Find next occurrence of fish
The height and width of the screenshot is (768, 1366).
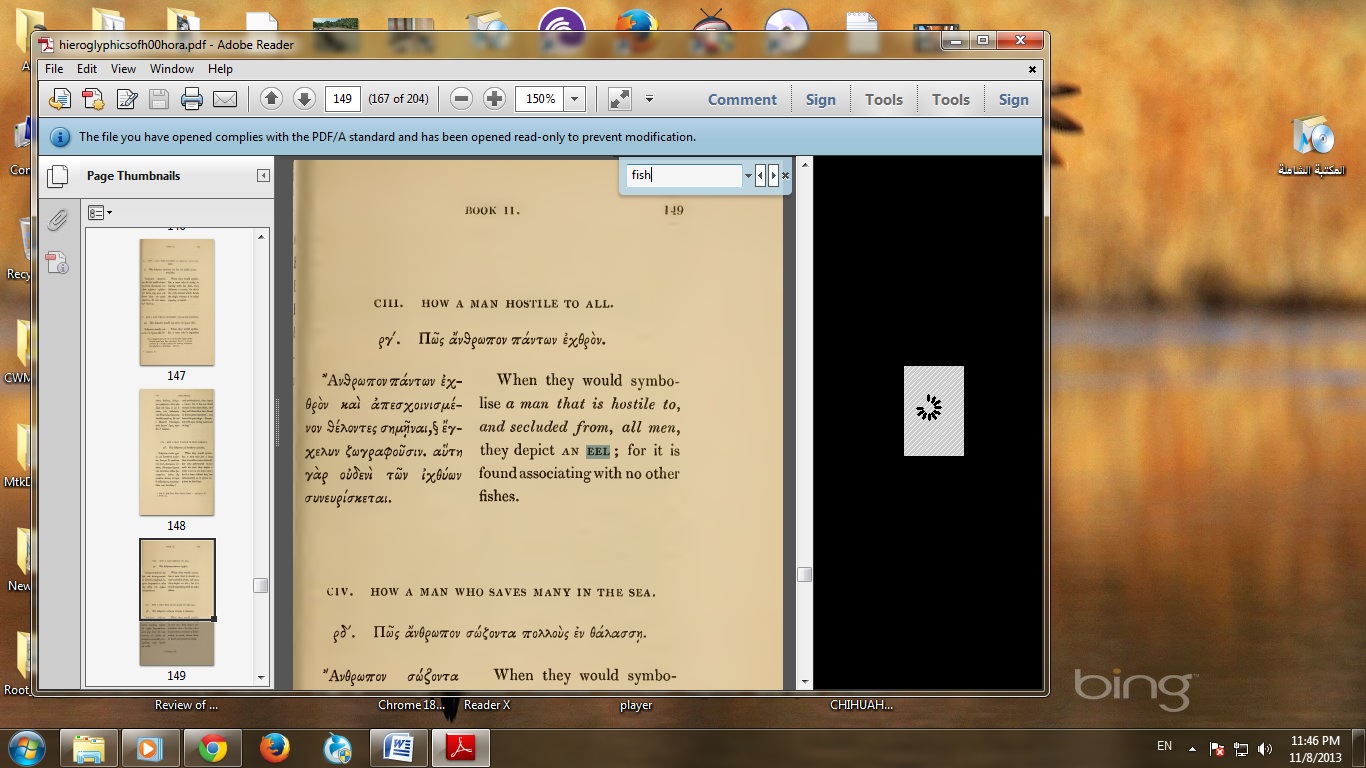[x=773, y=176]
